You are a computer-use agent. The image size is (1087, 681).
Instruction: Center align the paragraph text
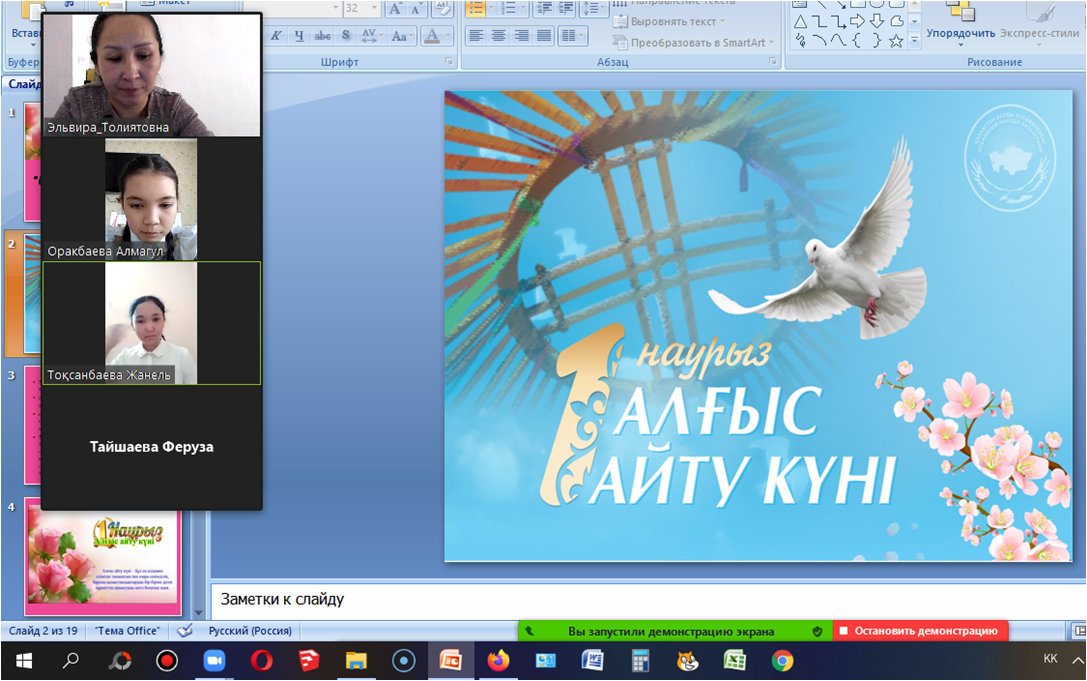pos(498,36)
